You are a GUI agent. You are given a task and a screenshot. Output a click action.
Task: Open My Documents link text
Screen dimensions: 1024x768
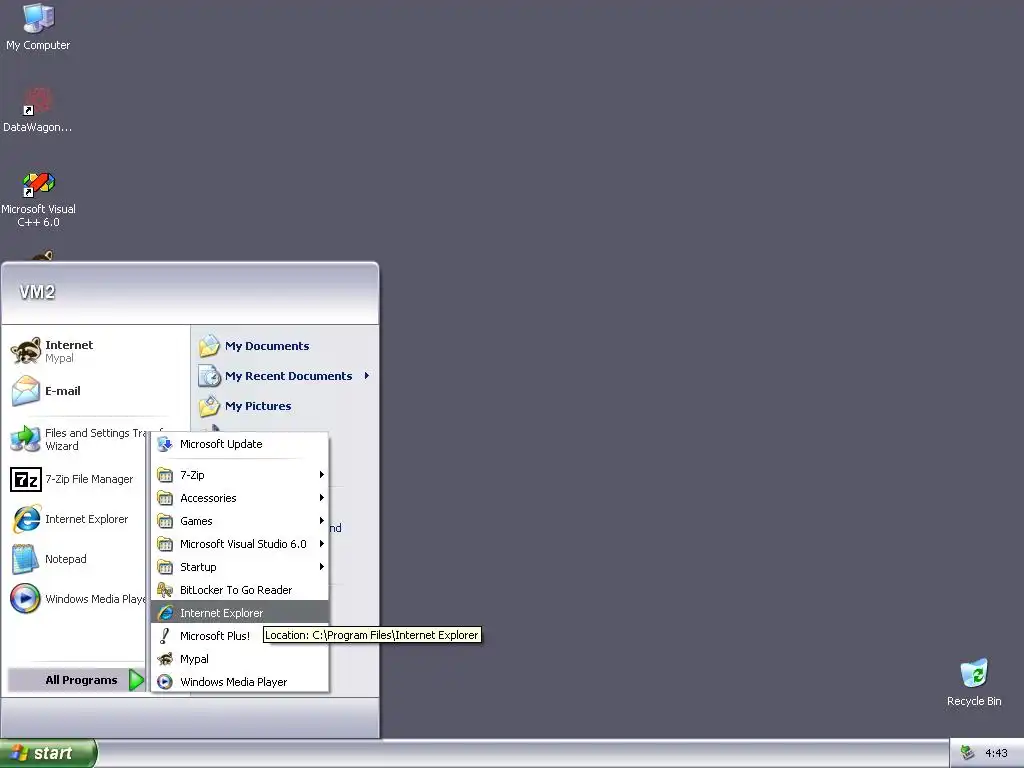267,346
